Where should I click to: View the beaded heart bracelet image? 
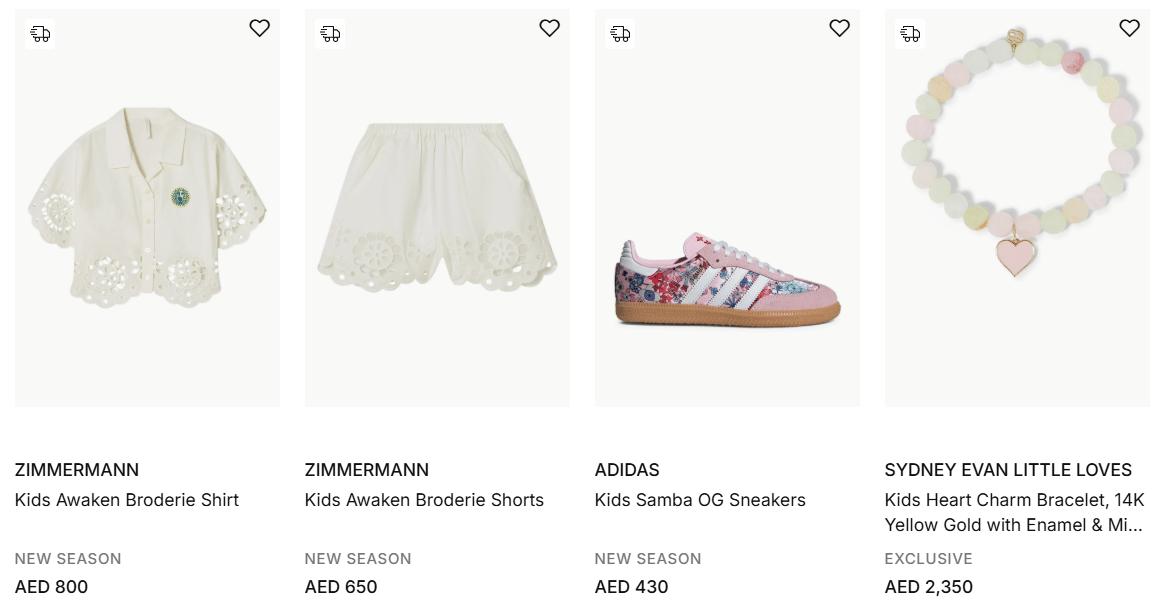(x=1017, y=160)
